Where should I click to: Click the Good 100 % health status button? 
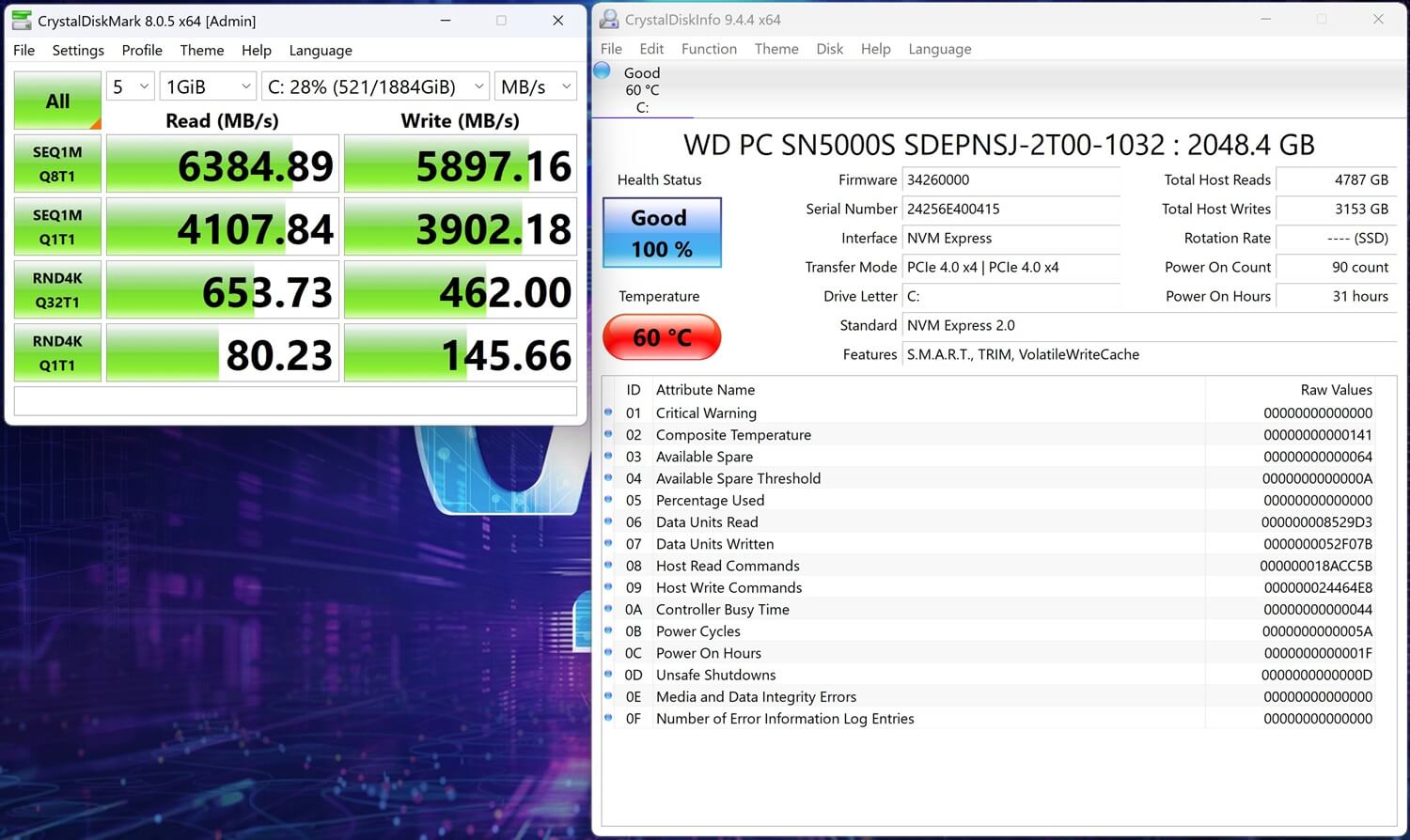[662, 232]
